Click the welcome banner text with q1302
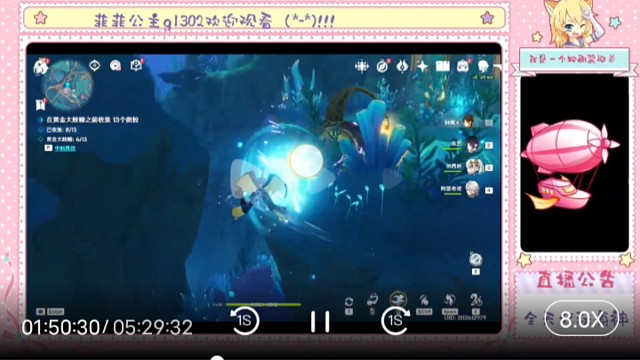Screen dimensions: 640x360 (214, 21)
